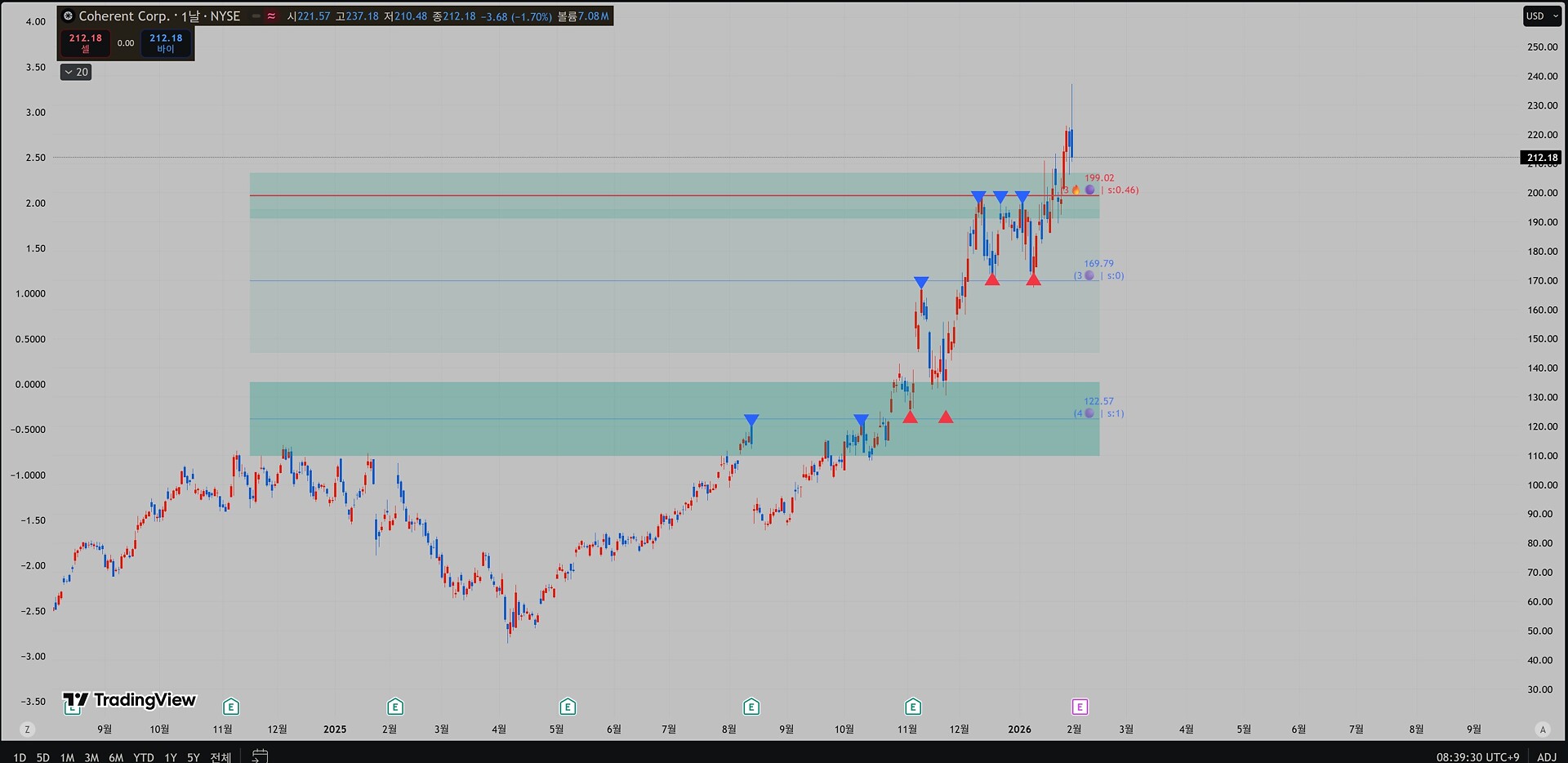Viewport: 1568px width, 763px height.
Task: Open the go-to-date calendar icon
Action: point(260,756)
